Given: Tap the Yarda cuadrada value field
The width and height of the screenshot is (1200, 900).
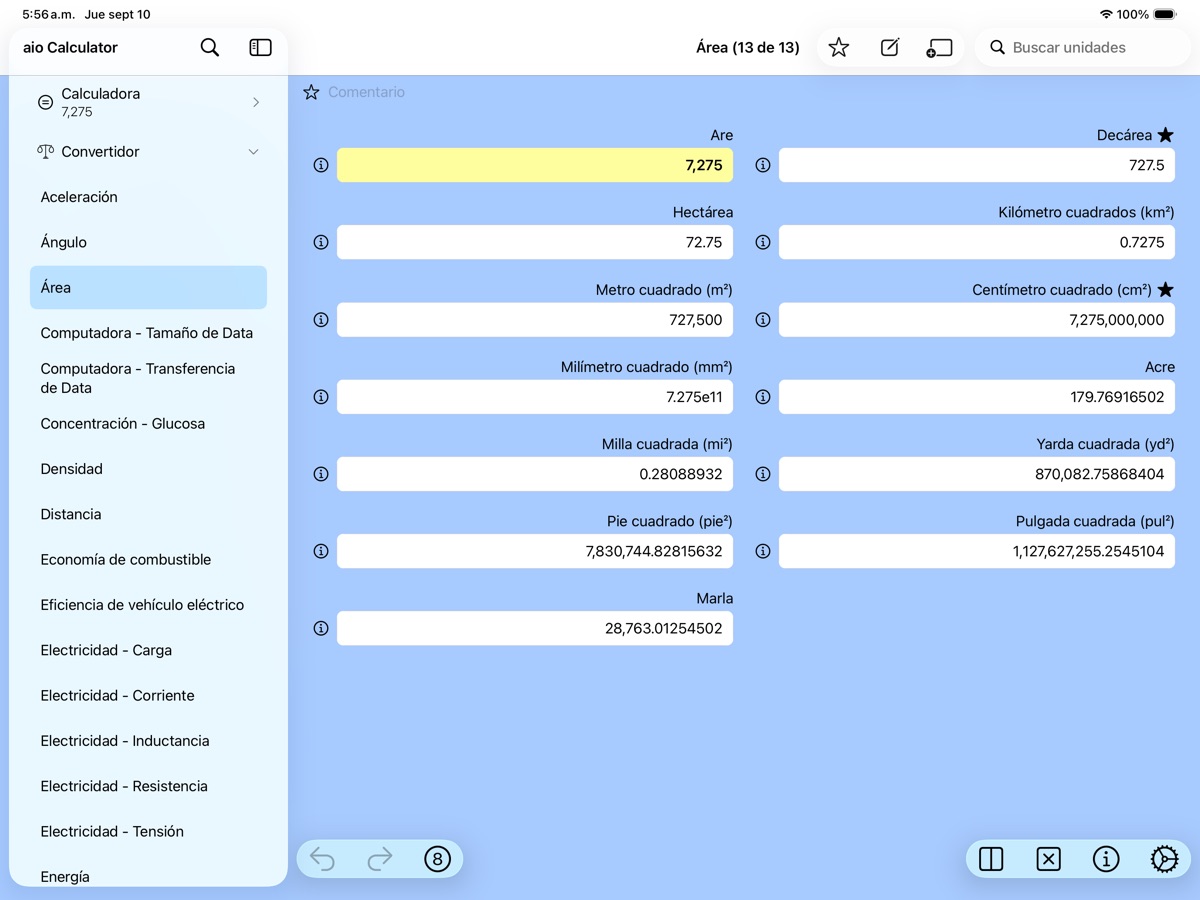Looking at the screenshot, I should (977, 474).
